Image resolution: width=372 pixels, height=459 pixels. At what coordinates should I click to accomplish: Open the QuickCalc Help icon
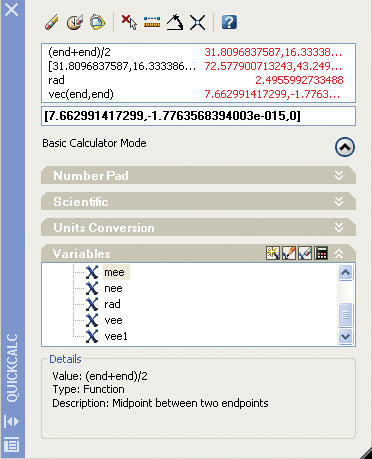pos(229,23)
